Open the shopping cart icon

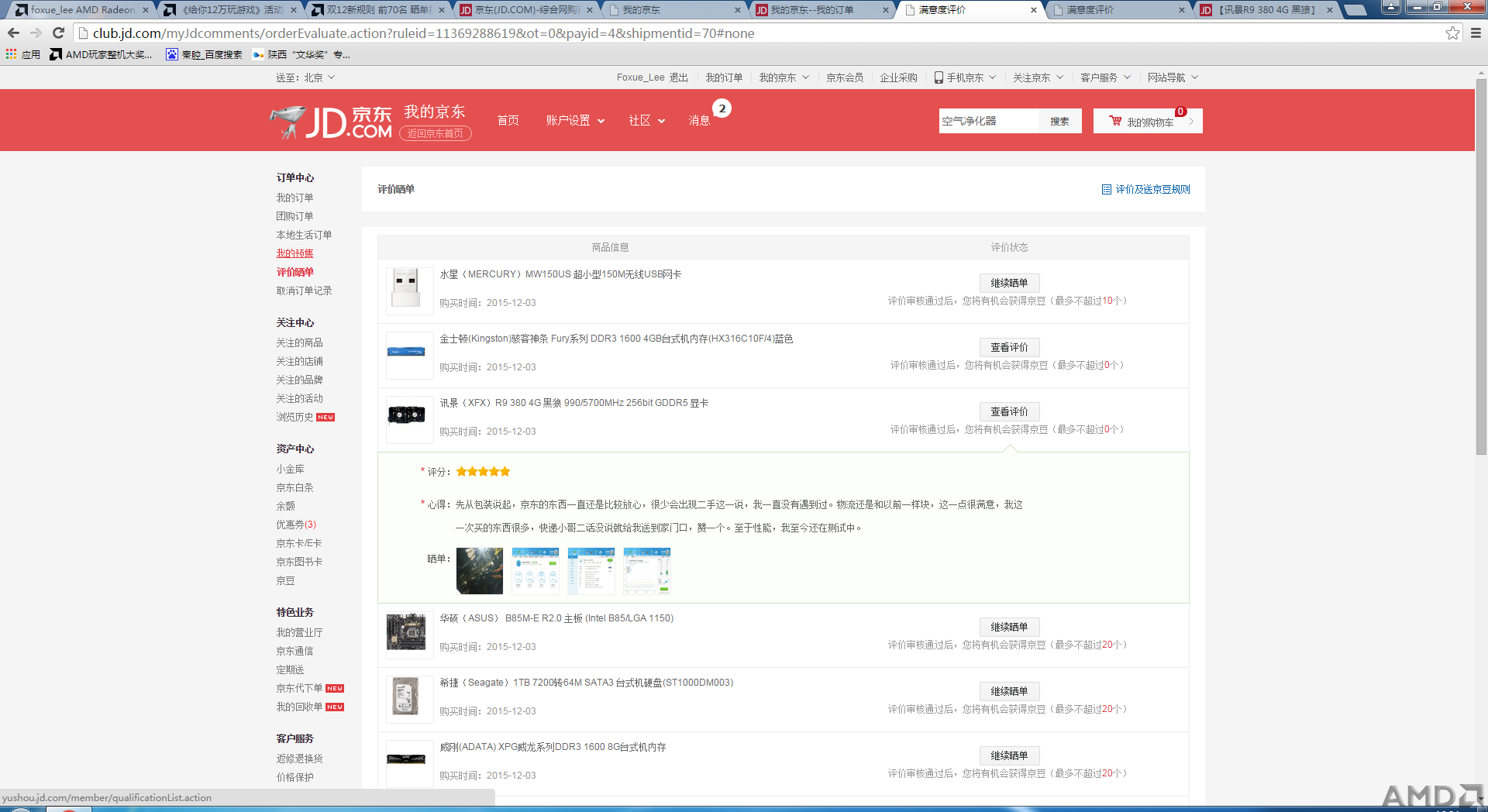(x=1115, y=121)
